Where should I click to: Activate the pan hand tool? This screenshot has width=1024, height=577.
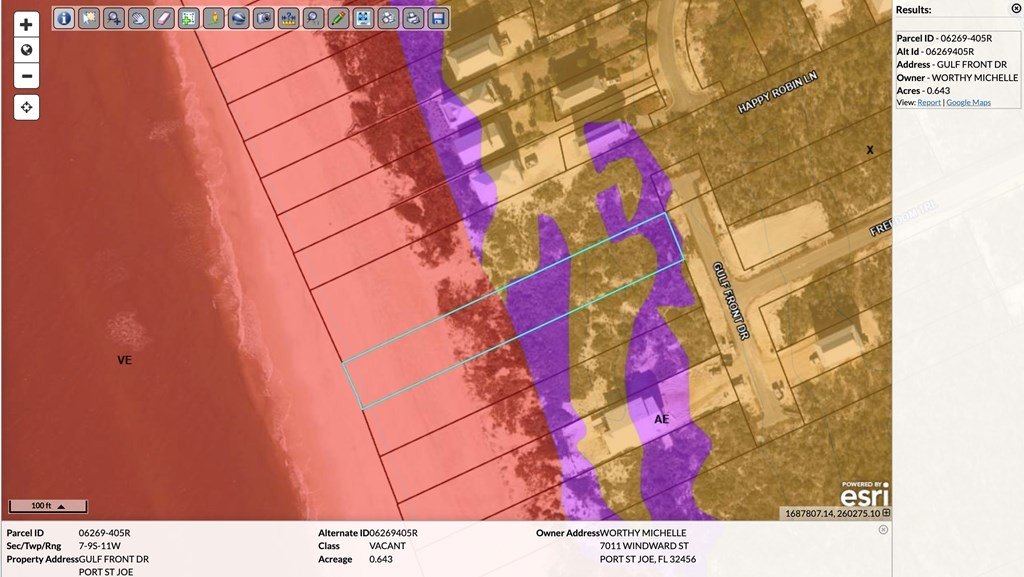(x=140, y=18)
